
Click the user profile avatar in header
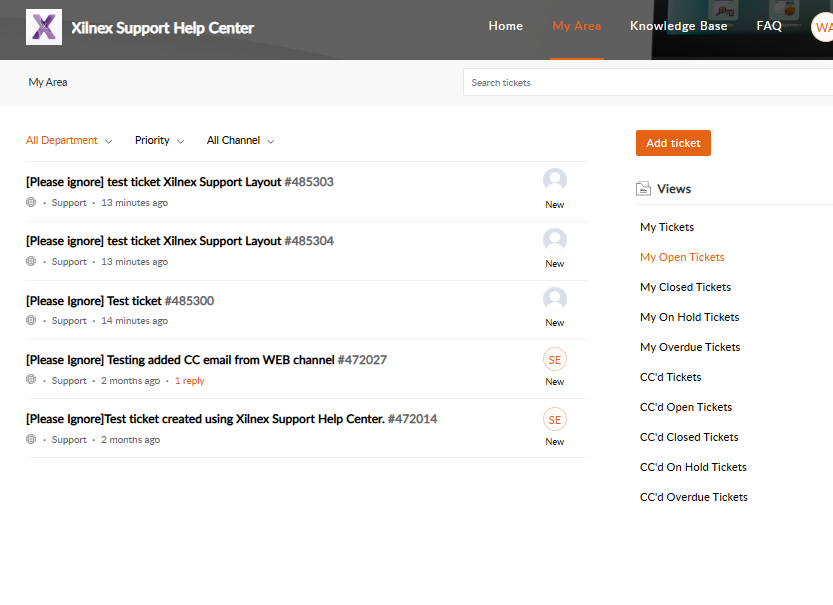point(823,27)
